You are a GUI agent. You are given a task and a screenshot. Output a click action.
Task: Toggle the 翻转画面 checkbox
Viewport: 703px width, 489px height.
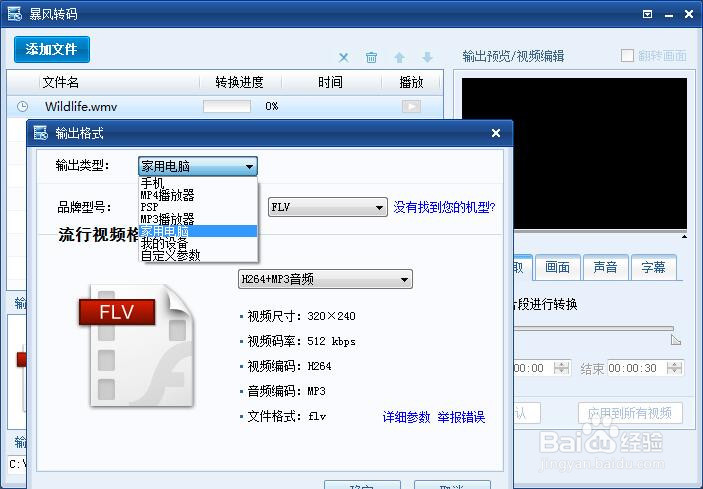pos(627,56)
